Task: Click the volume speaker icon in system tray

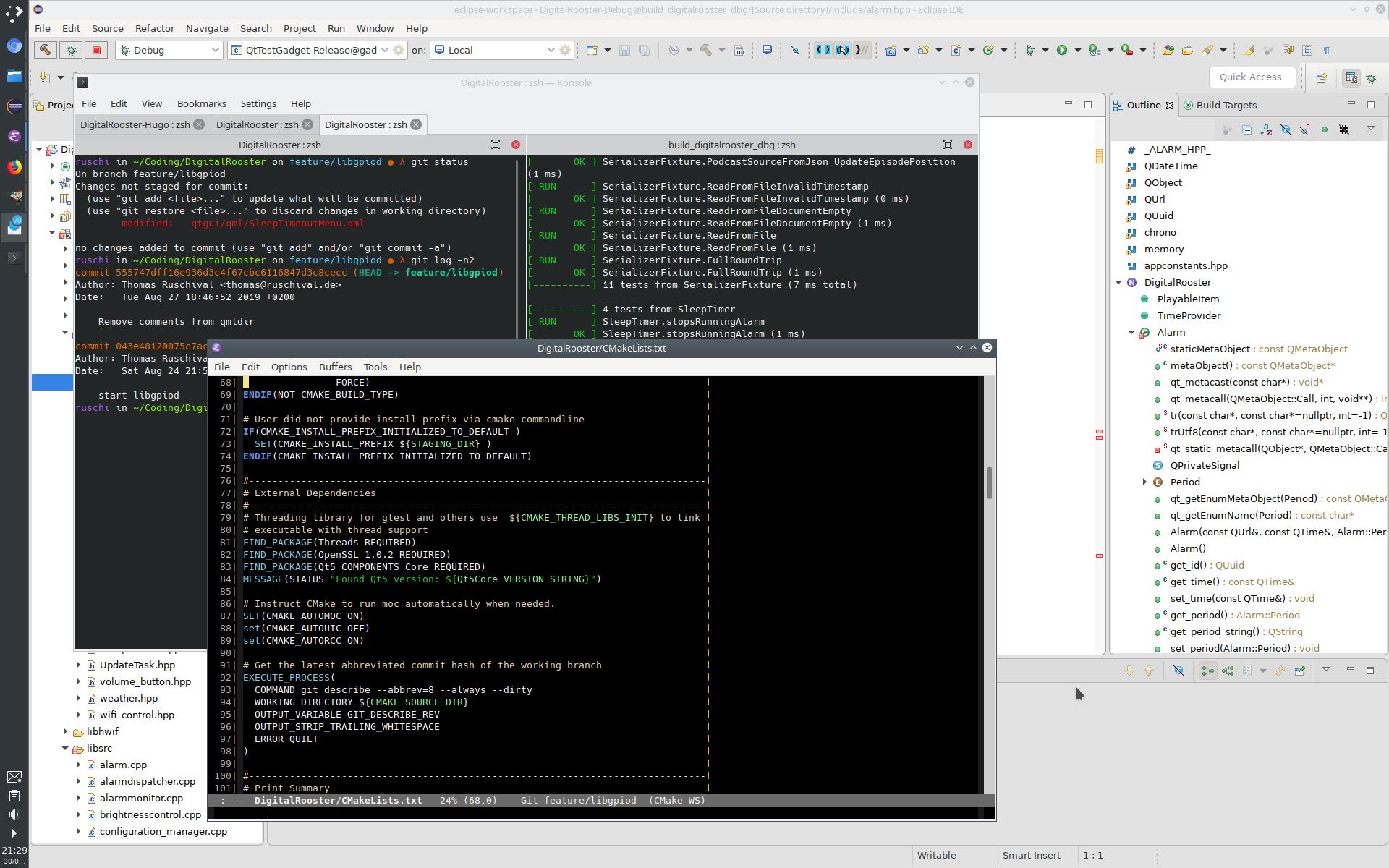Action: click(14, 815)
